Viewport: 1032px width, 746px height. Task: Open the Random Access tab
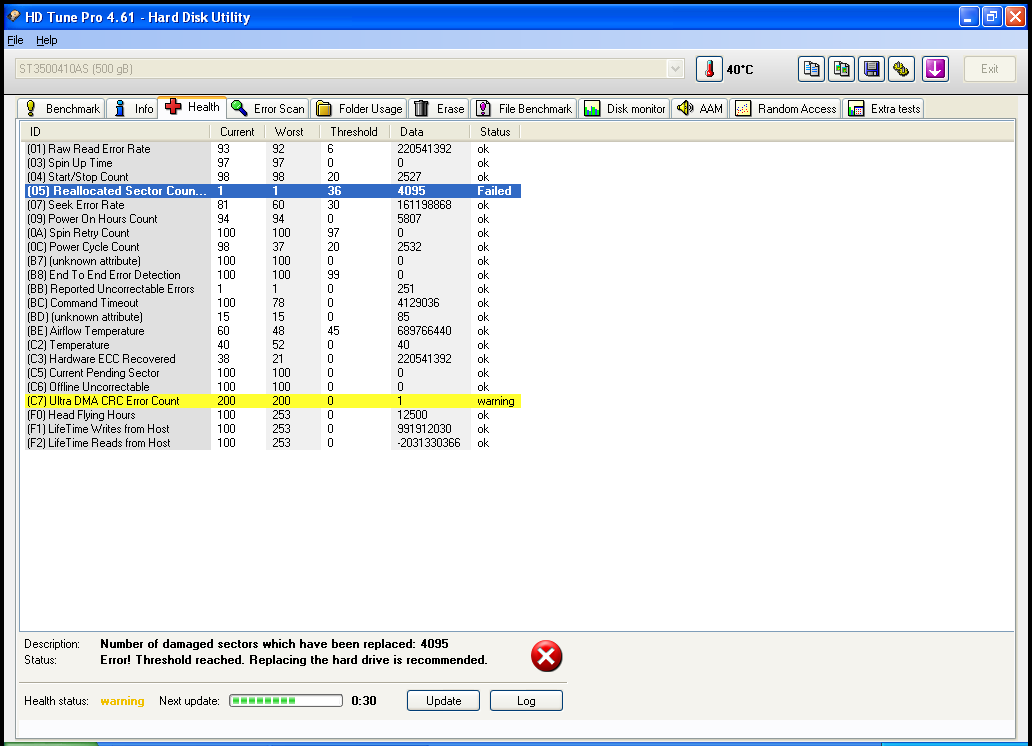(x=785, y=109)
